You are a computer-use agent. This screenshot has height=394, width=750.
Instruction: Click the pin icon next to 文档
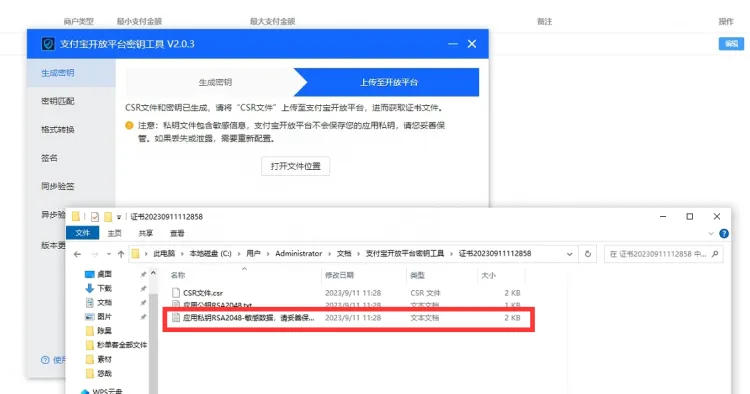(143, 303)
